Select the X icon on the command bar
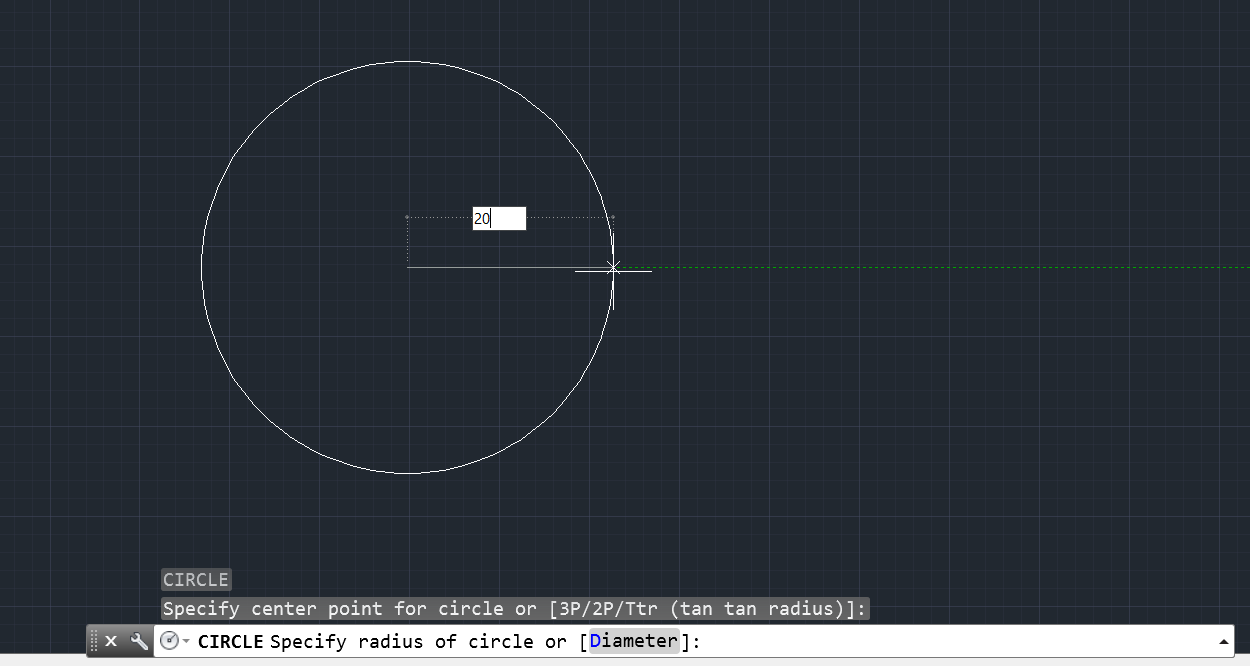The width and height of the screenshot is (1250, 666). [110, 641]
